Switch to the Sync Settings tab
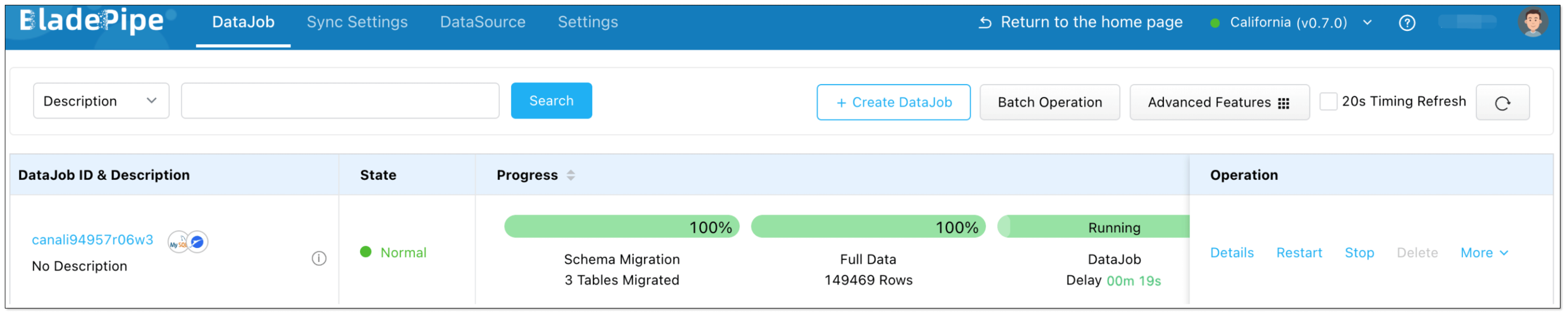 coord(357,22)
